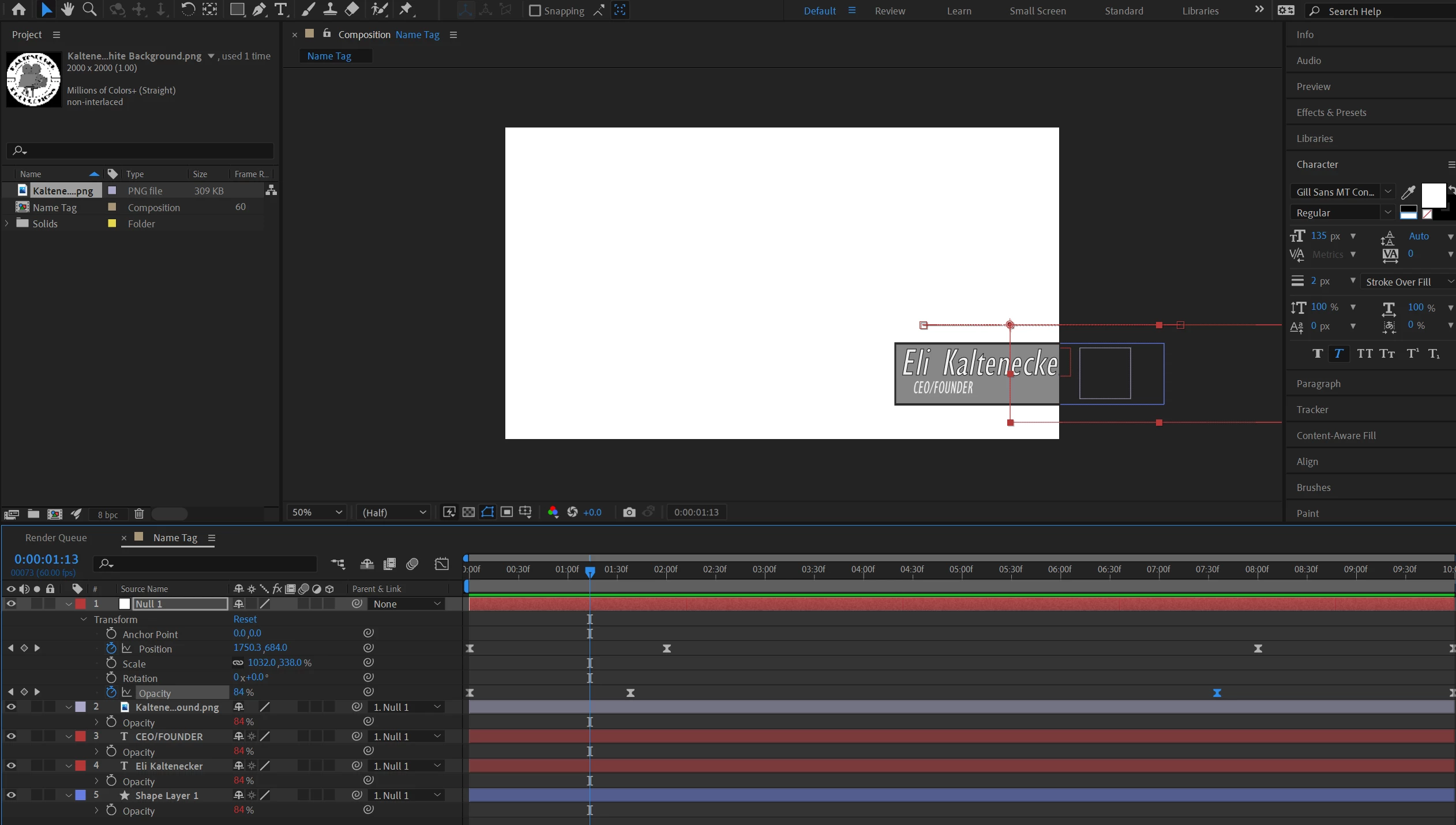Hide the Shape Layer 1 layer

click(x=11, y=795)
